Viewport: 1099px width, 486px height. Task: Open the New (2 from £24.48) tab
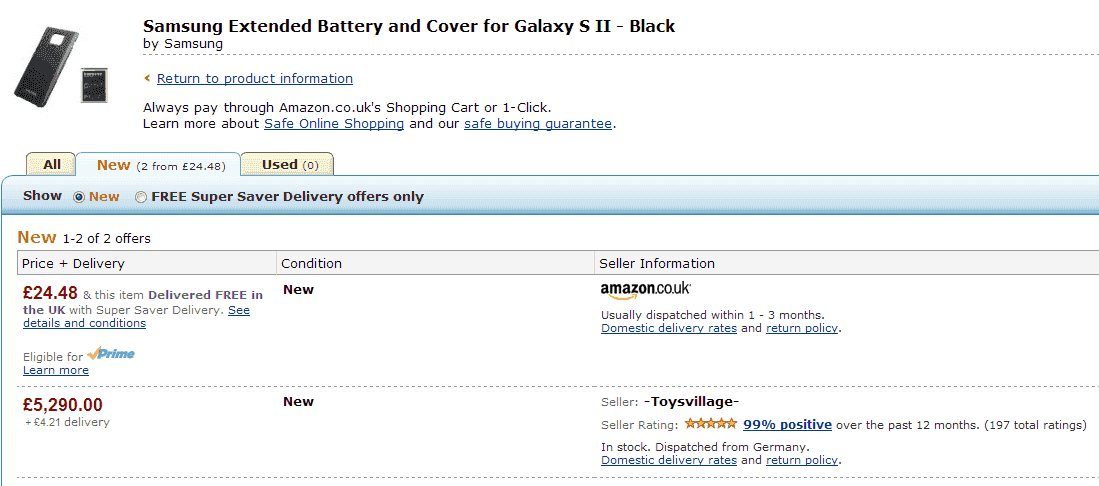click(161, 166)
